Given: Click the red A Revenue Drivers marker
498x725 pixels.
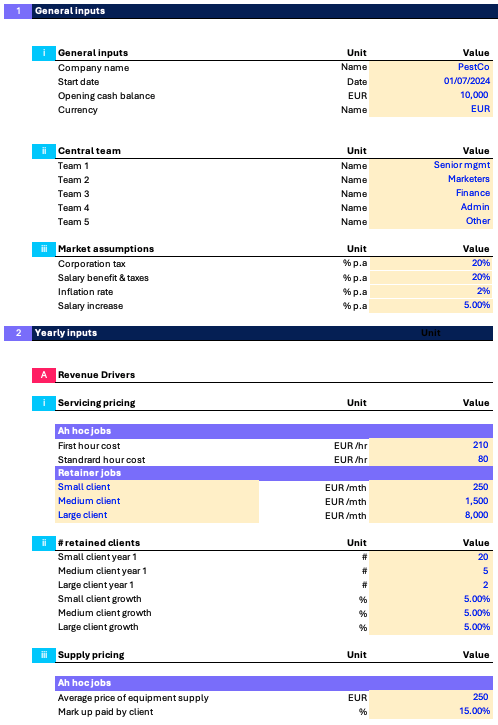Looking at the screenshot, I should coord(43,375).
